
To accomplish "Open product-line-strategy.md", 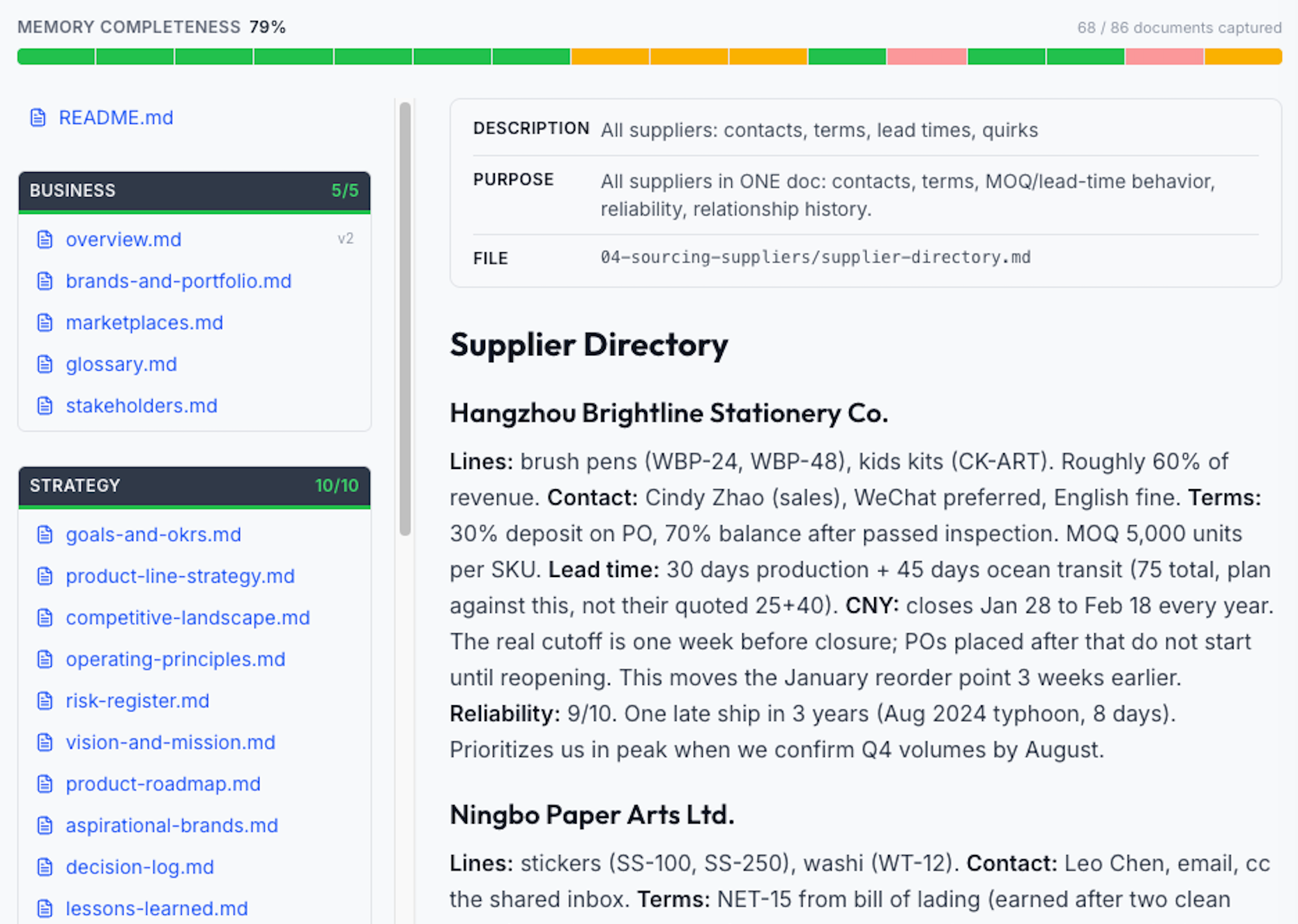I will pos(180,576).
